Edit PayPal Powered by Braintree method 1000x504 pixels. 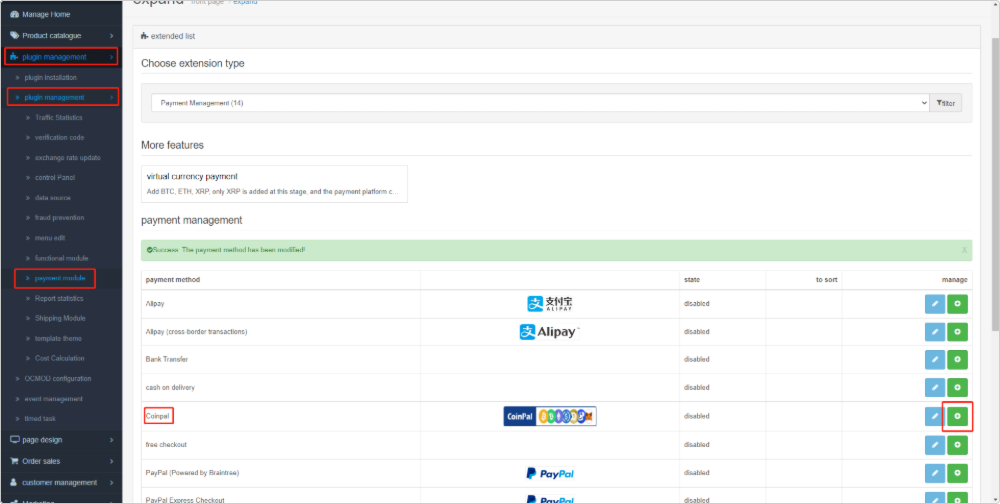click(x=935, y=473)
